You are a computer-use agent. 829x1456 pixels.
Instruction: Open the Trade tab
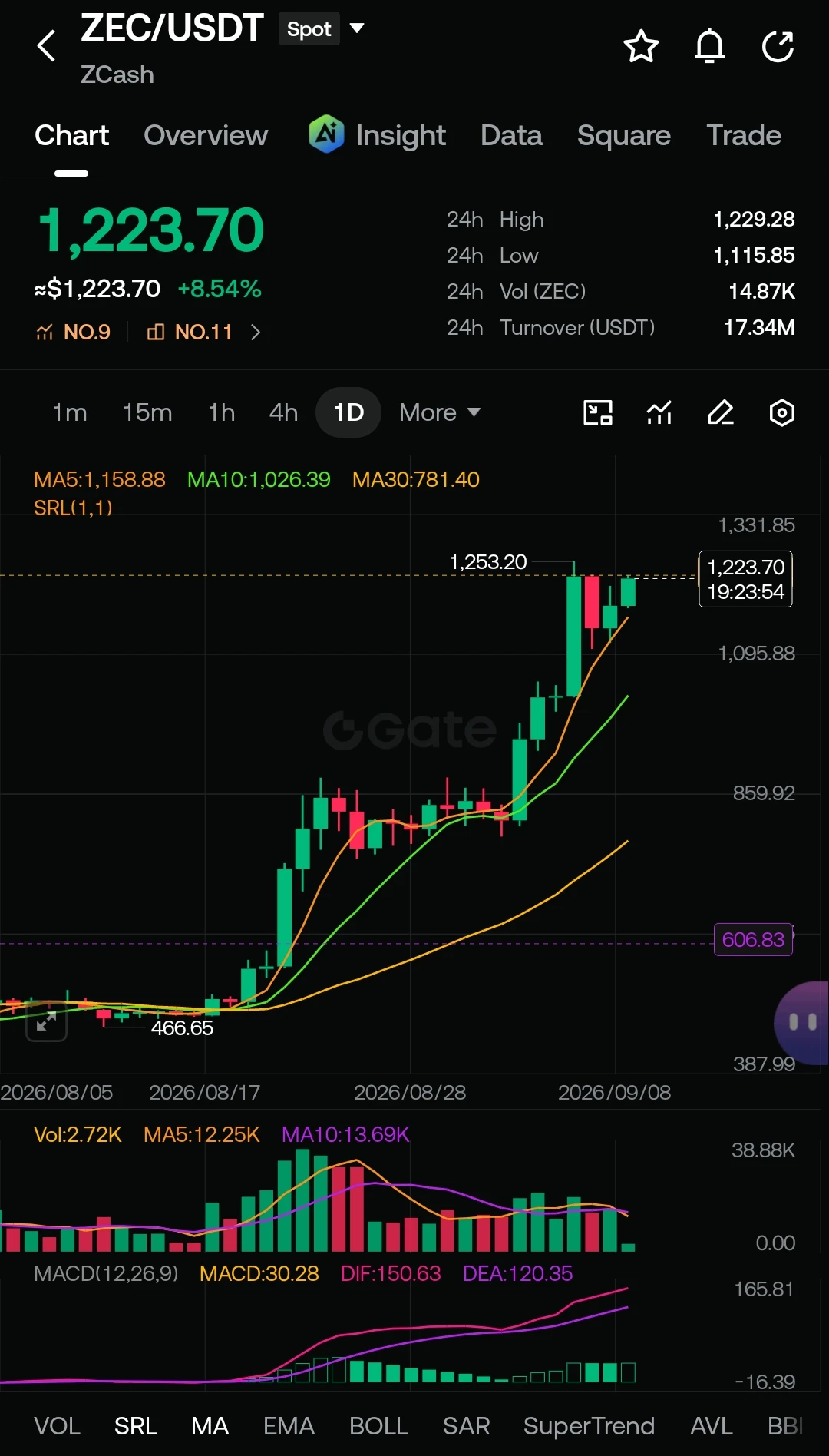coord(743,135)
